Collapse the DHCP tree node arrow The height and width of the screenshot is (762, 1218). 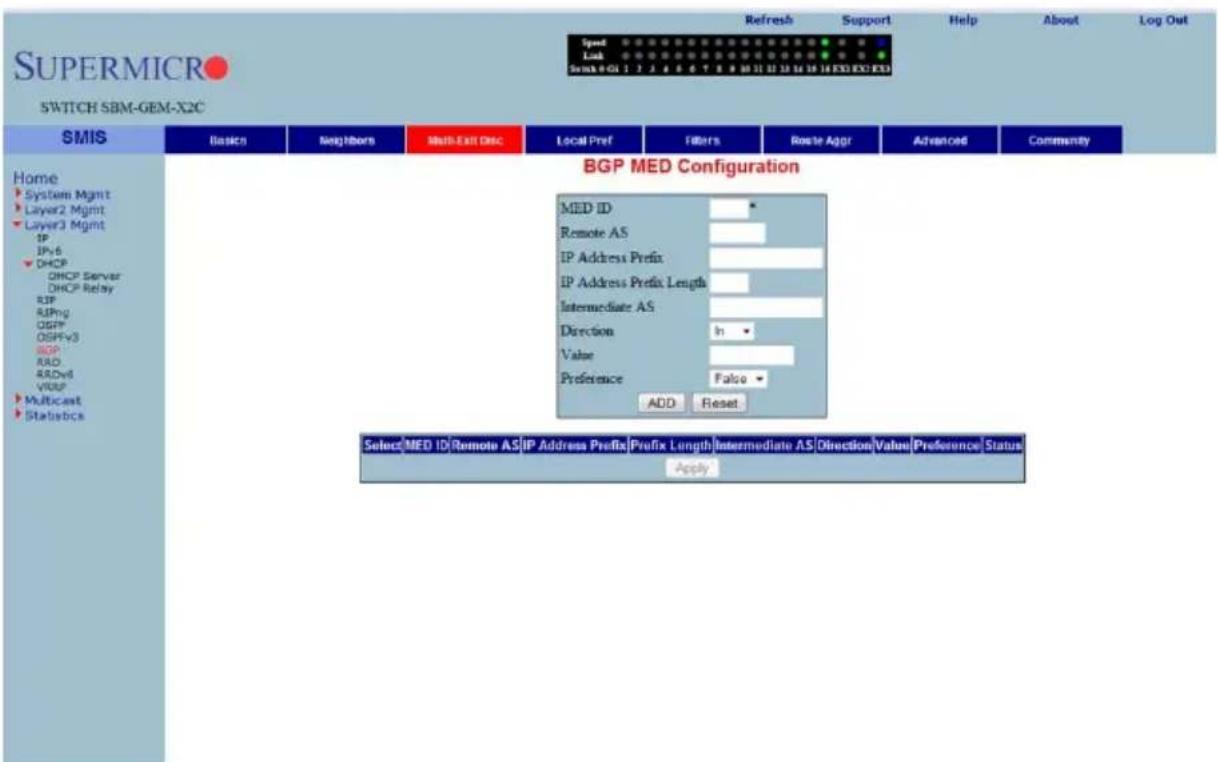pos(30,264)
